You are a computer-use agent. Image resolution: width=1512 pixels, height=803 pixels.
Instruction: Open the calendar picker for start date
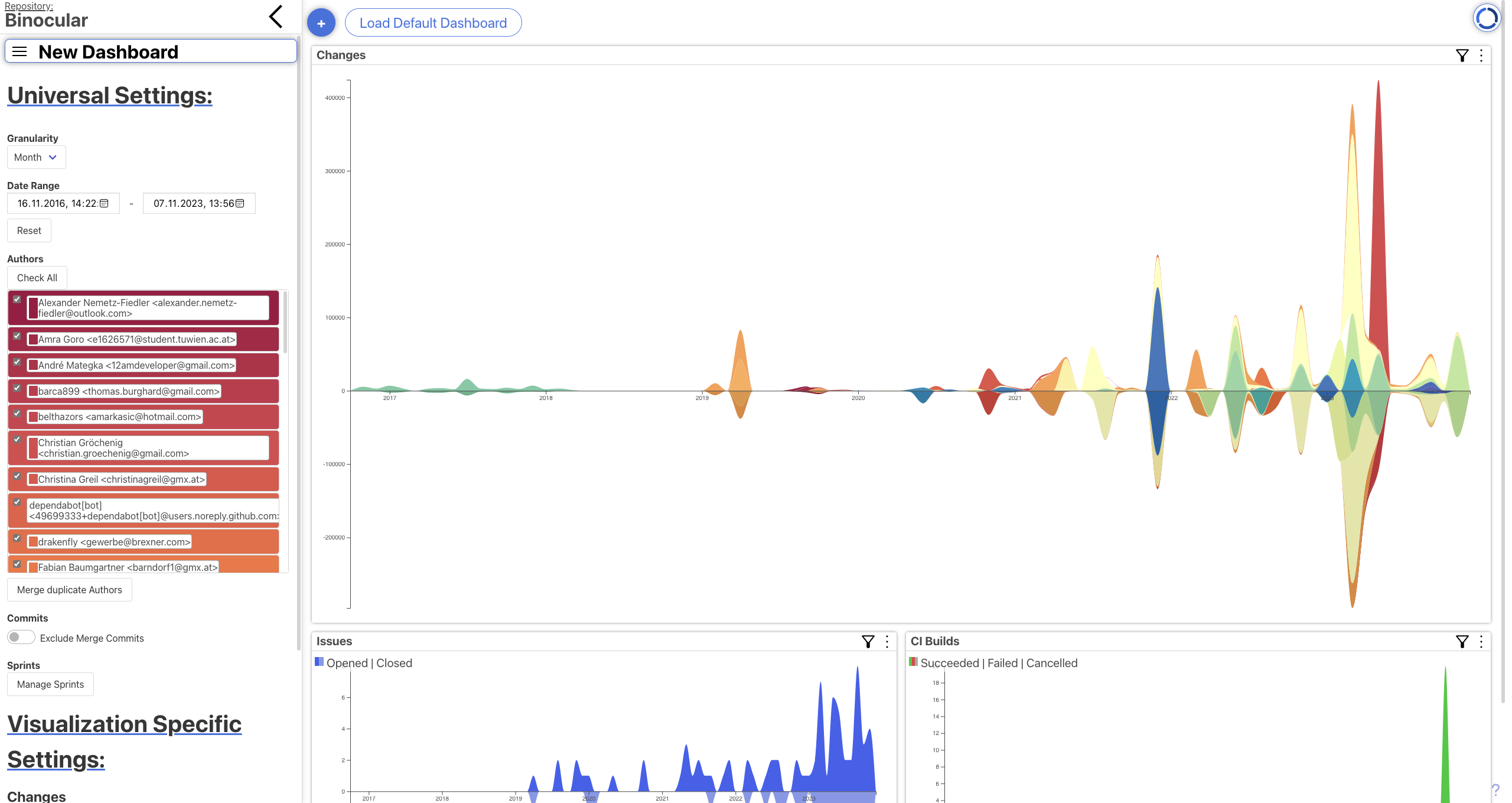(104, 203)
